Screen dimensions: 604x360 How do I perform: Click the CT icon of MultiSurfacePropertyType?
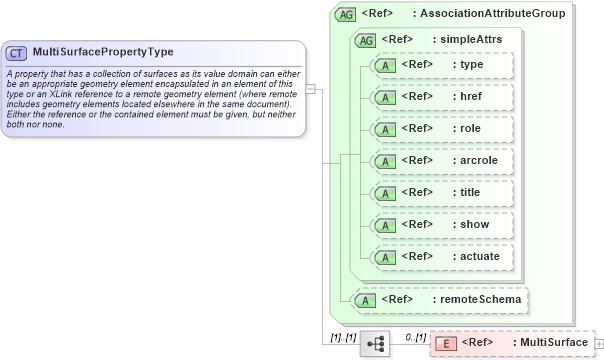tap(16, 53)
